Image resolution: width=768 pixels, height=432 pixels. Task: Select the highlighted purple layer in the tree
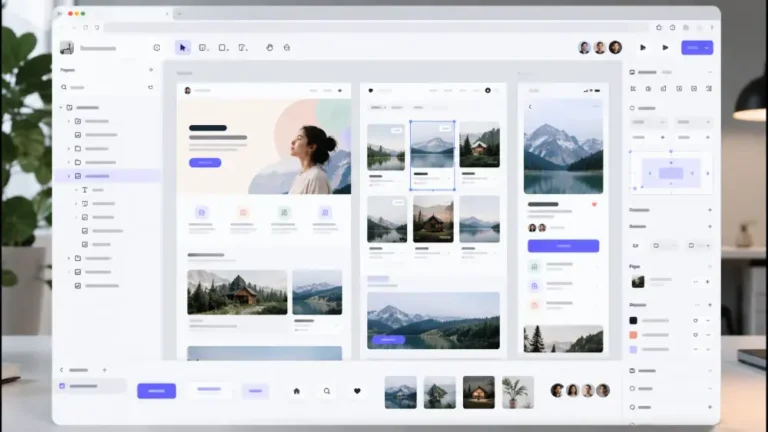coord(107,176)
